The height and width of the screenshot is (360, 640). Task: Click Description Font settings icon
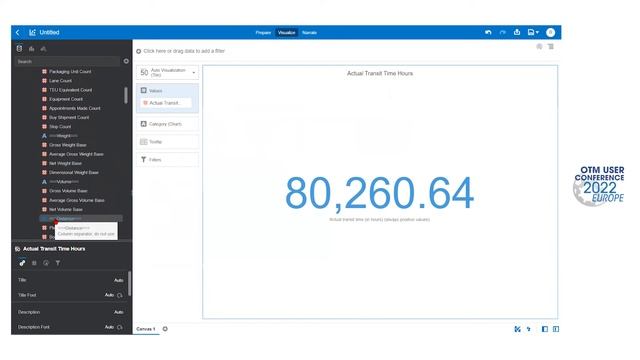point(120,327)
